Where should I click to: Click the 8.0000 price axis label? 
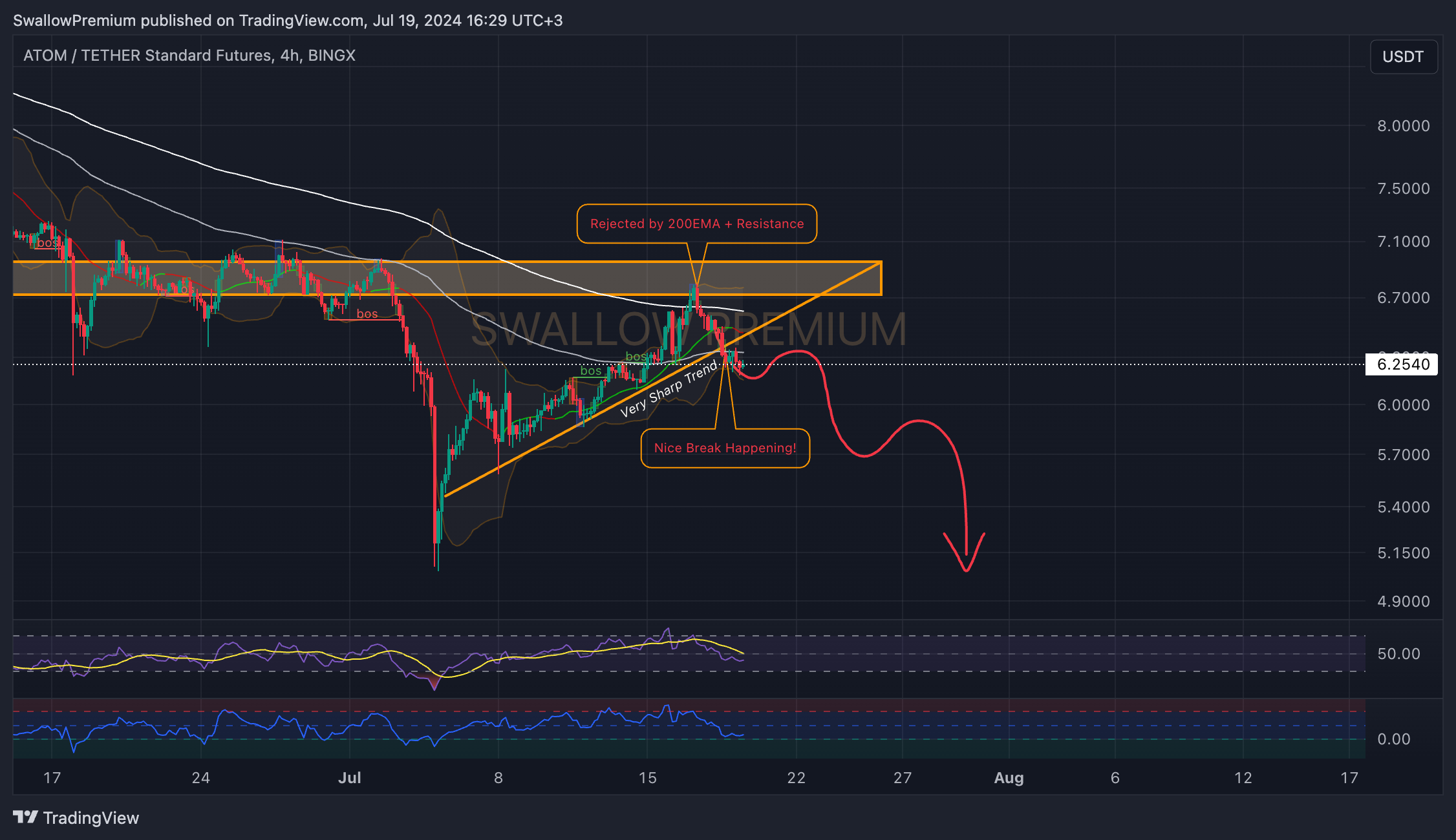tap(1404, 126)
